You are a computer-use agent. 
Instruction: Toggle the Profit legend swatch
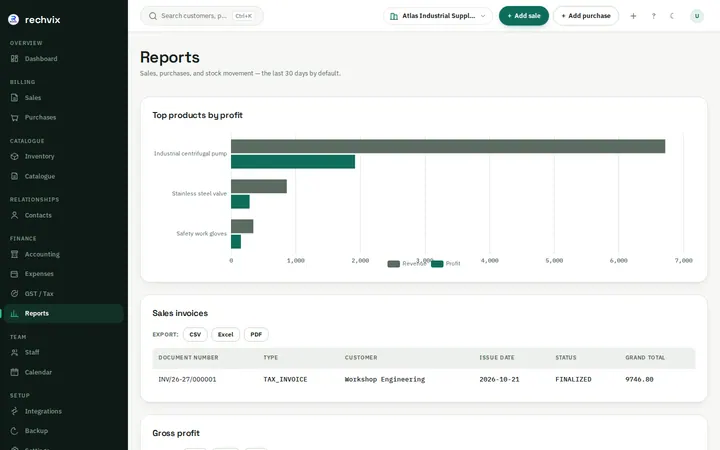(x=437, y=264)
